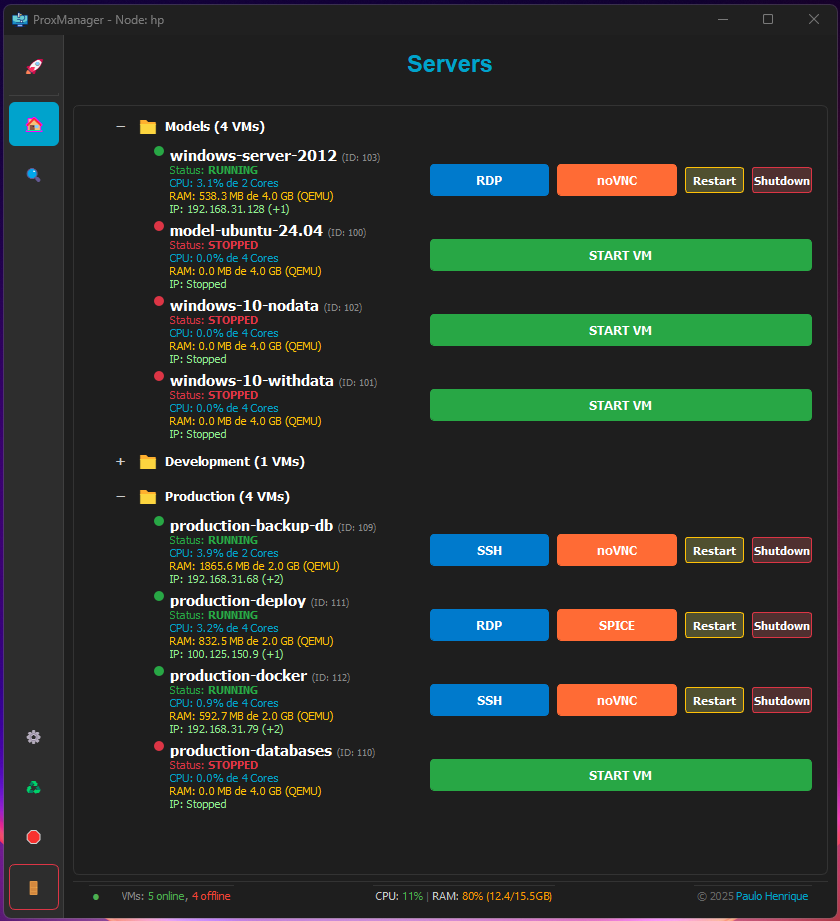This screenshot has height=921, width=840.
Task: Select the rocket icon in the sidebar
Action: (33, 66)
